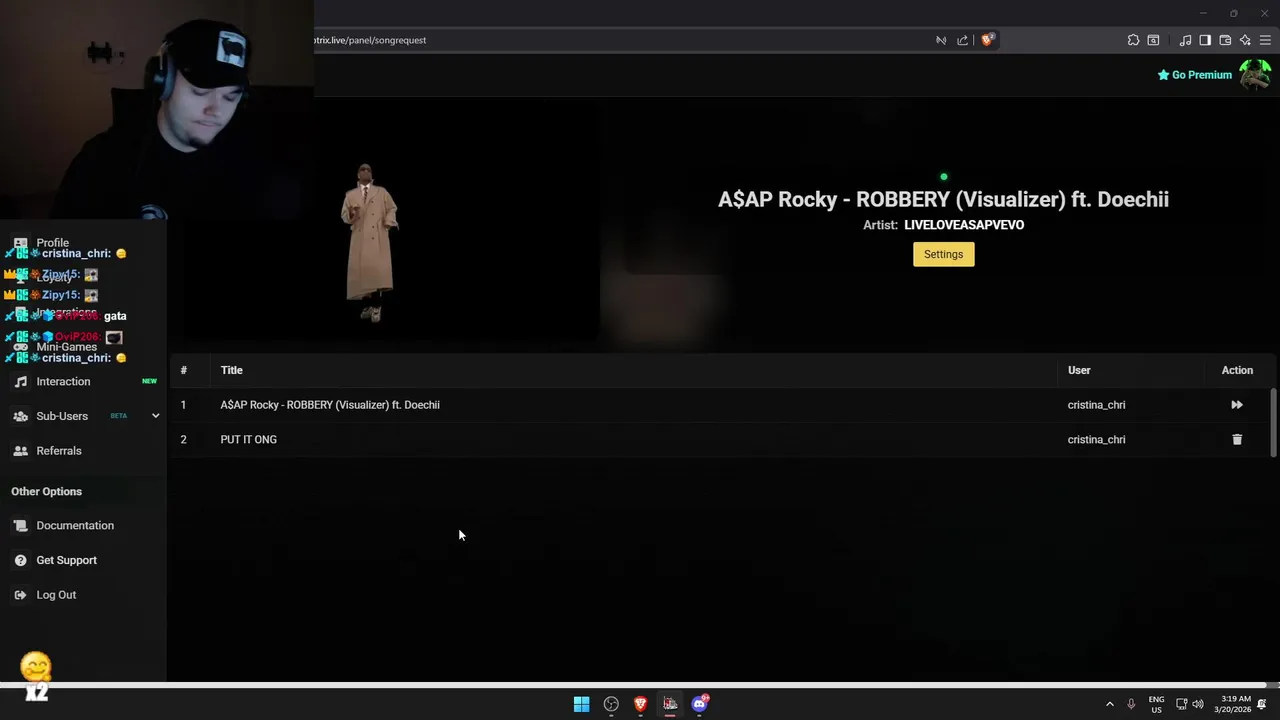Click the User column header
This screenshot has height=720, width=1280.
[1079, 370]
